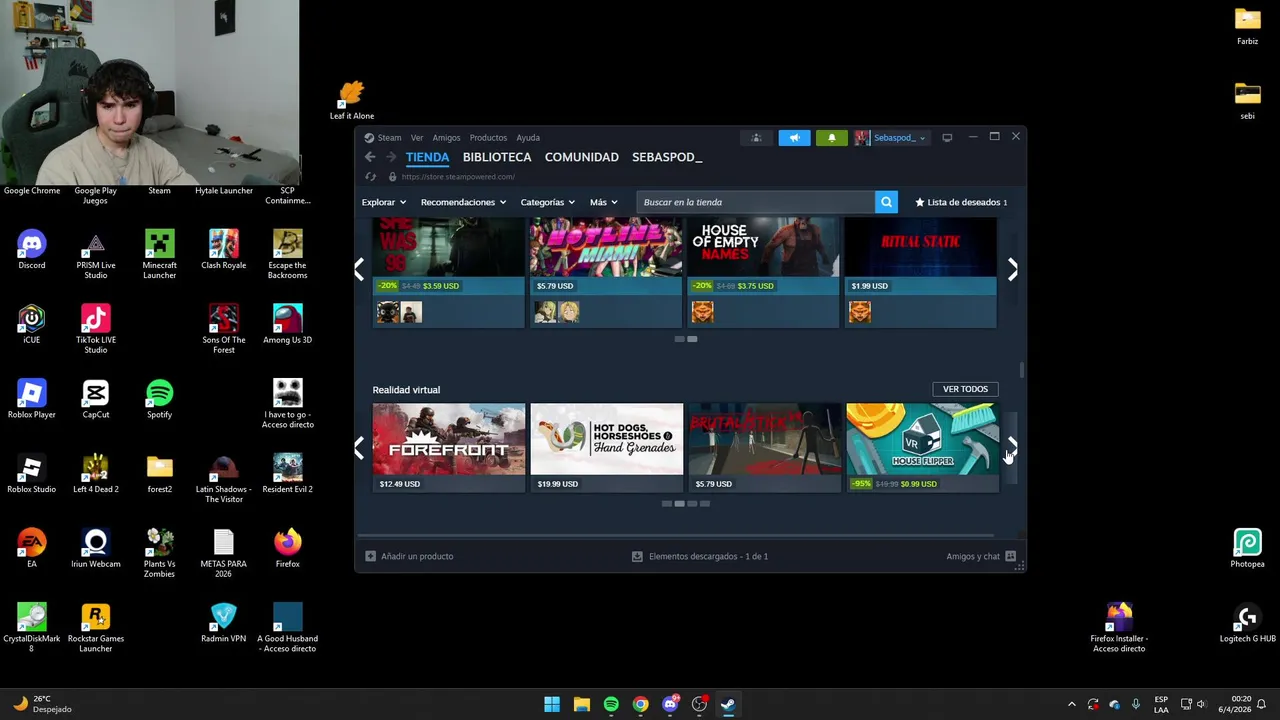Go back with Steam's back arrow

tap(370, 157)
